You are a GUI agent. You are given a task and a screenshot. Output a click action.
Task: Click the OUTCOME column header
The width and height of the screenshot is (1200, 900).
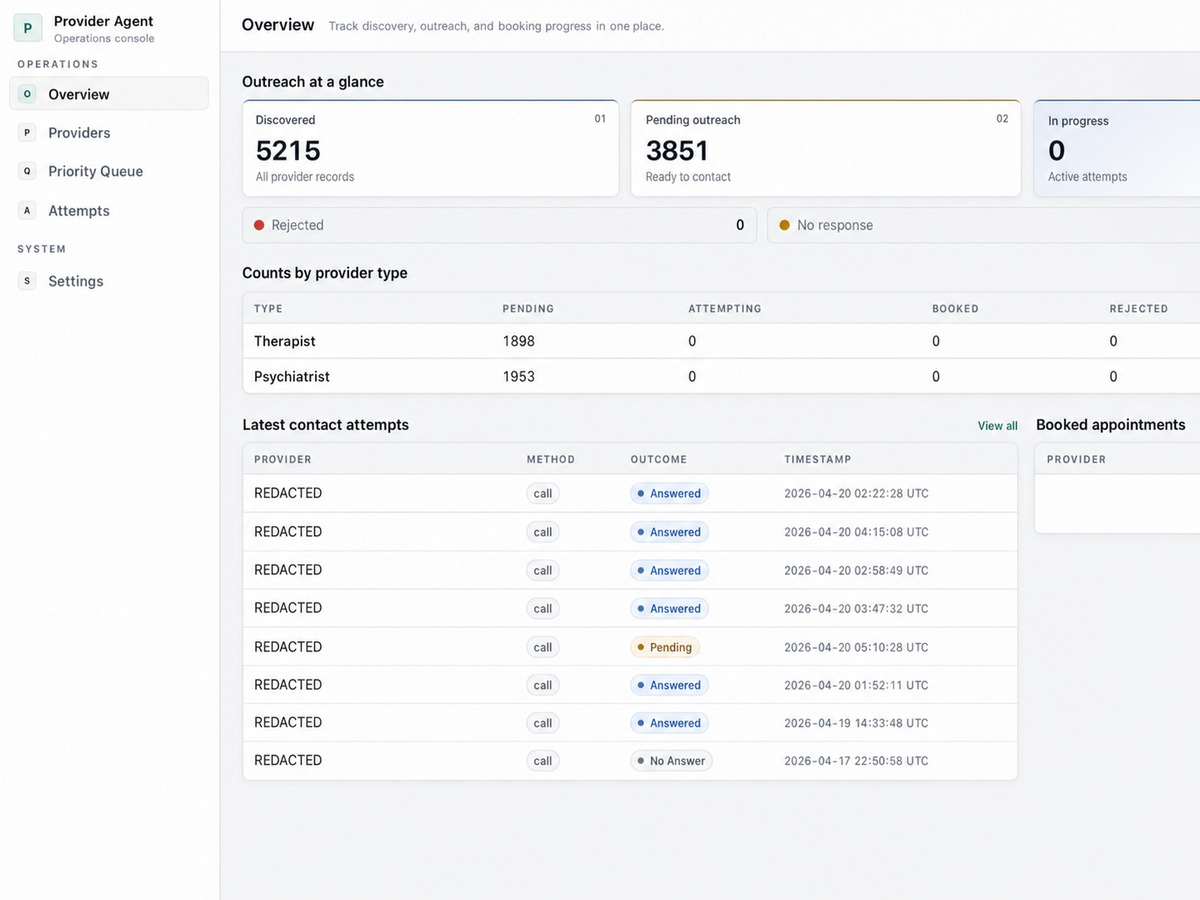click(x=659, y=460)
